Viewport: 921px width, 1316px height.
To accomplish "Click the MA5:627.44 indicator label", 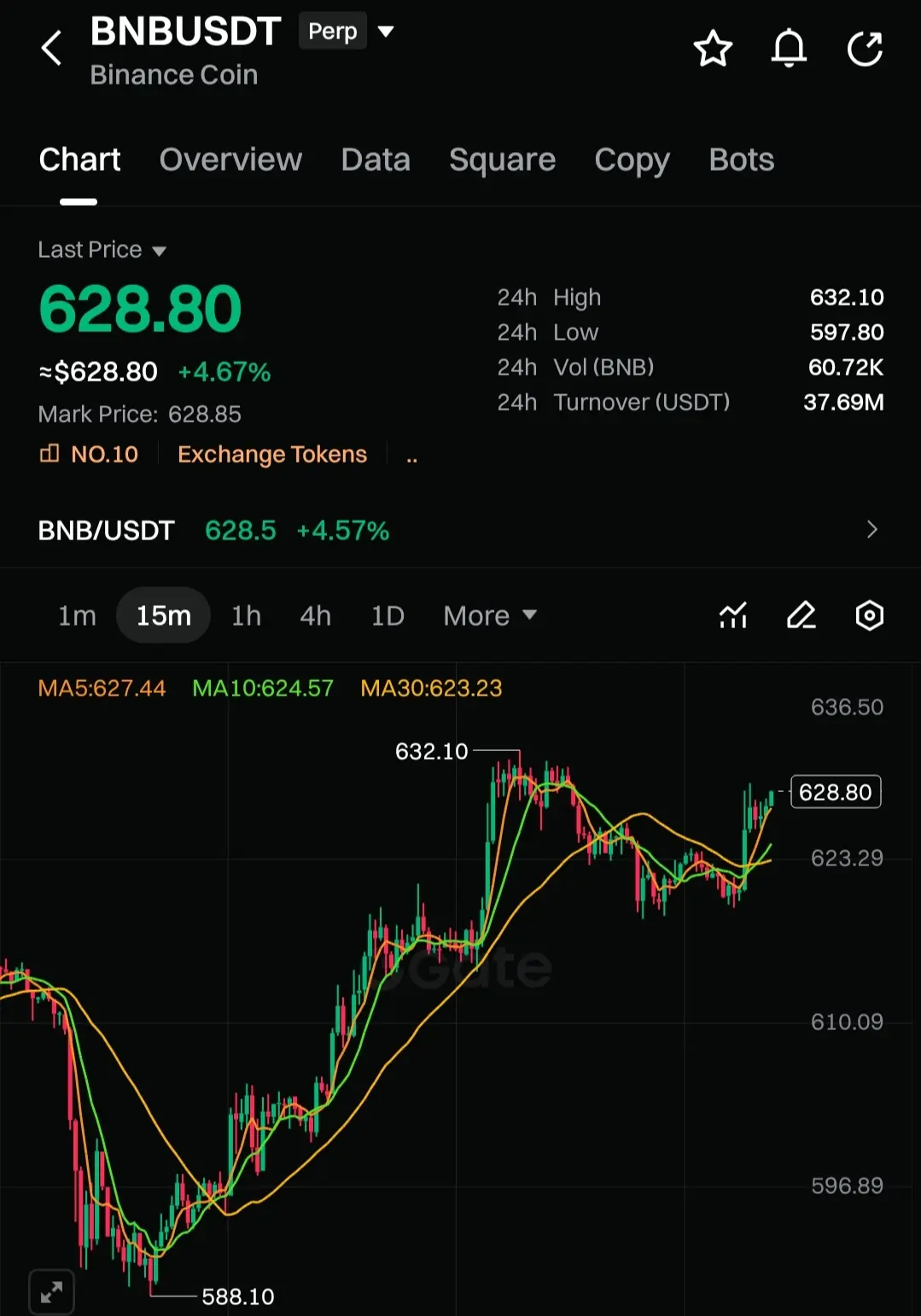I will coord(102,688).
